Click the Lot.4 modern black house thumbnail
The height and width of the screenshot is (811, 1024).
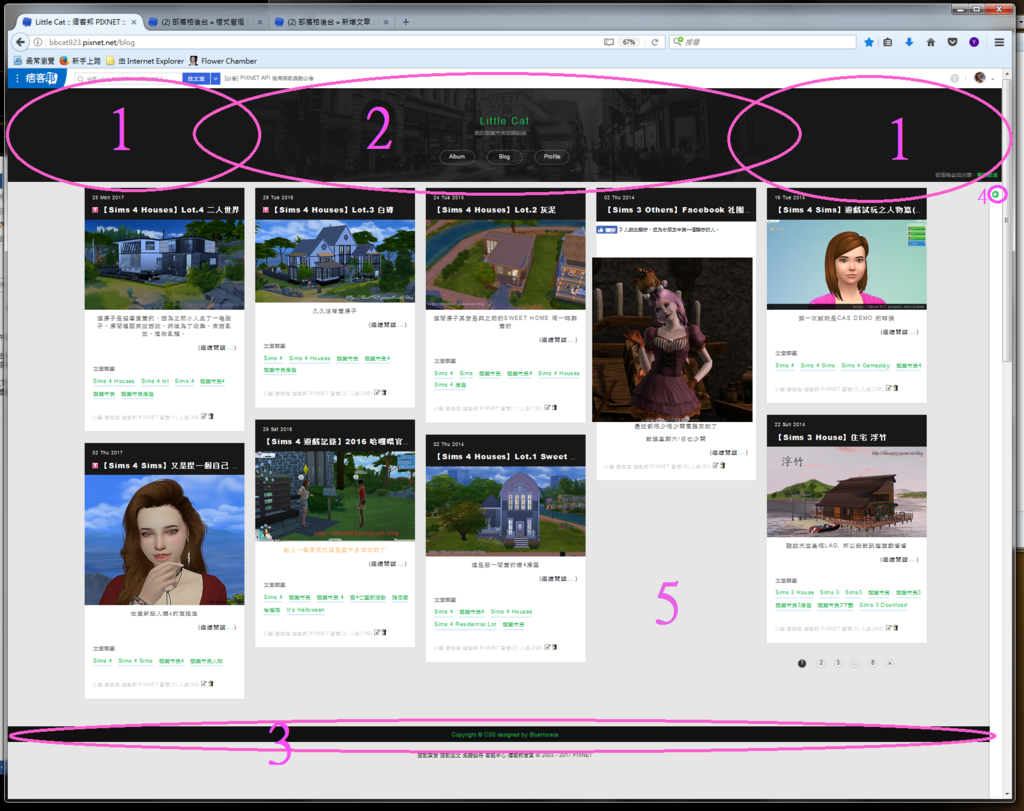165,264
